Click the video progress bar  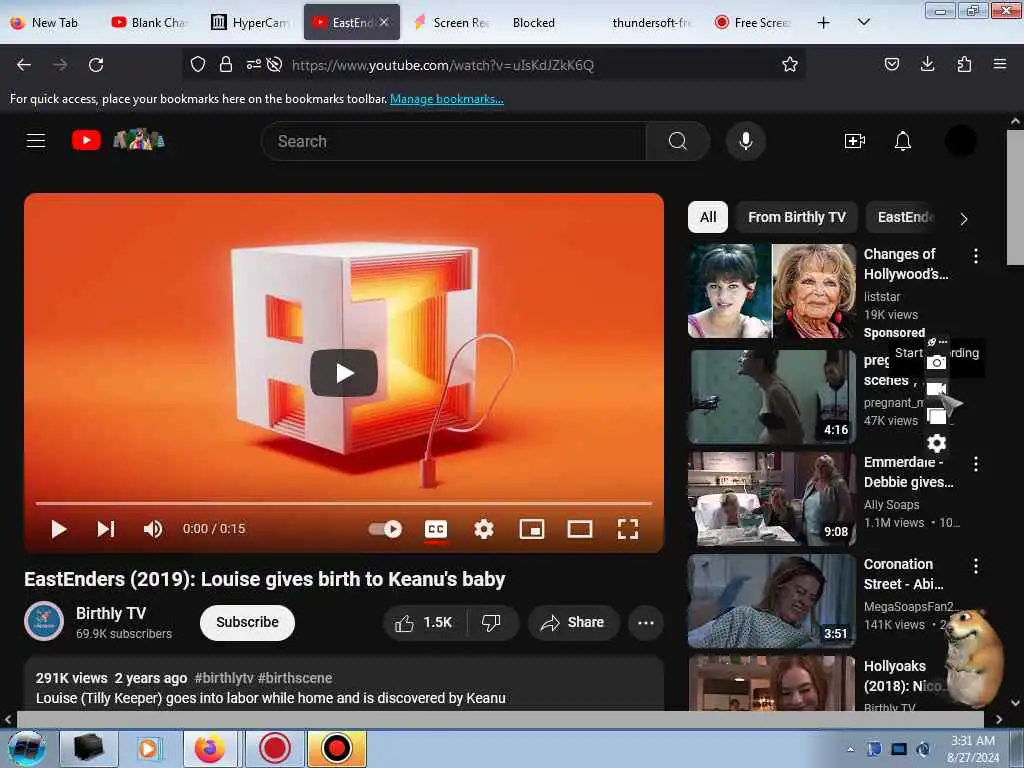pos(344,504)
